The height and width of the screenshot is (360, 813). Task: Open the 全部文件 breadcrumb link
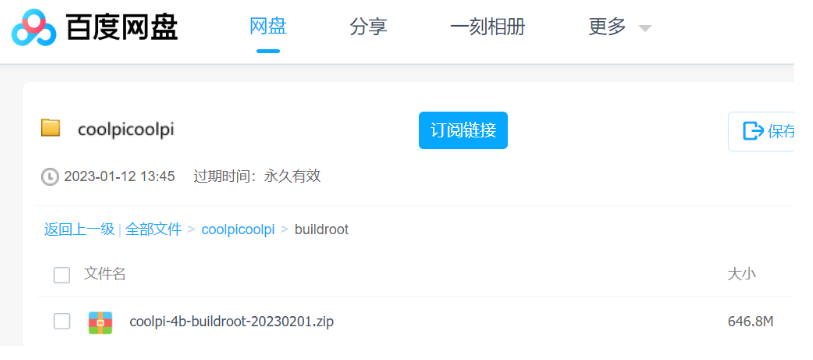[153, 229]
